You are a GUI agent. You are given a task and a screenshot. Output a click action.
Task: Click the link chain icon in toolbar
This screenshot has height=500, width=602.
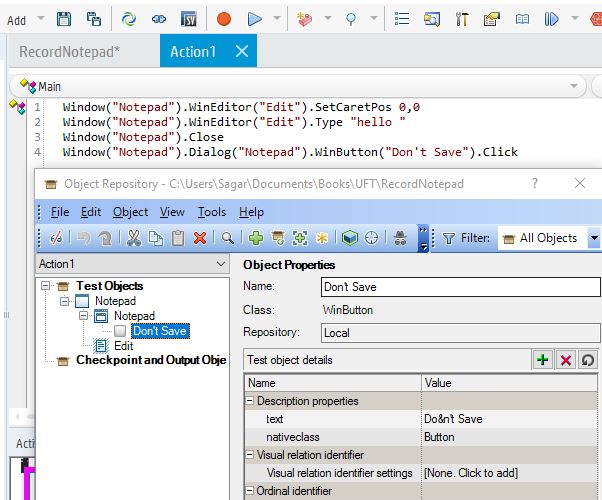click(159, 18)
